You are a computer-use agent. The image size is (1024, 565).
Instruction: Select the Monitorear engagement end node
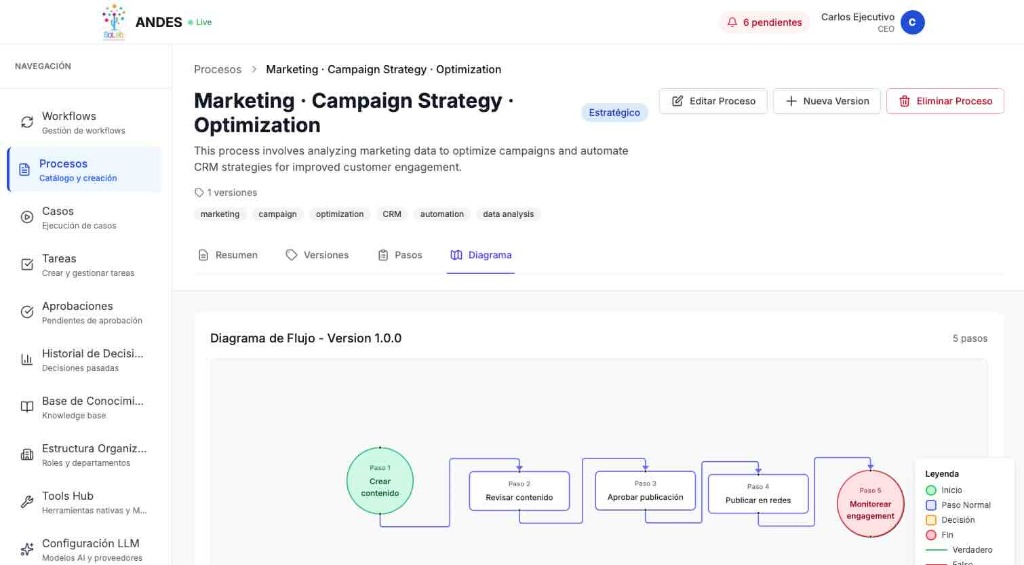click(x=870, y=503)
